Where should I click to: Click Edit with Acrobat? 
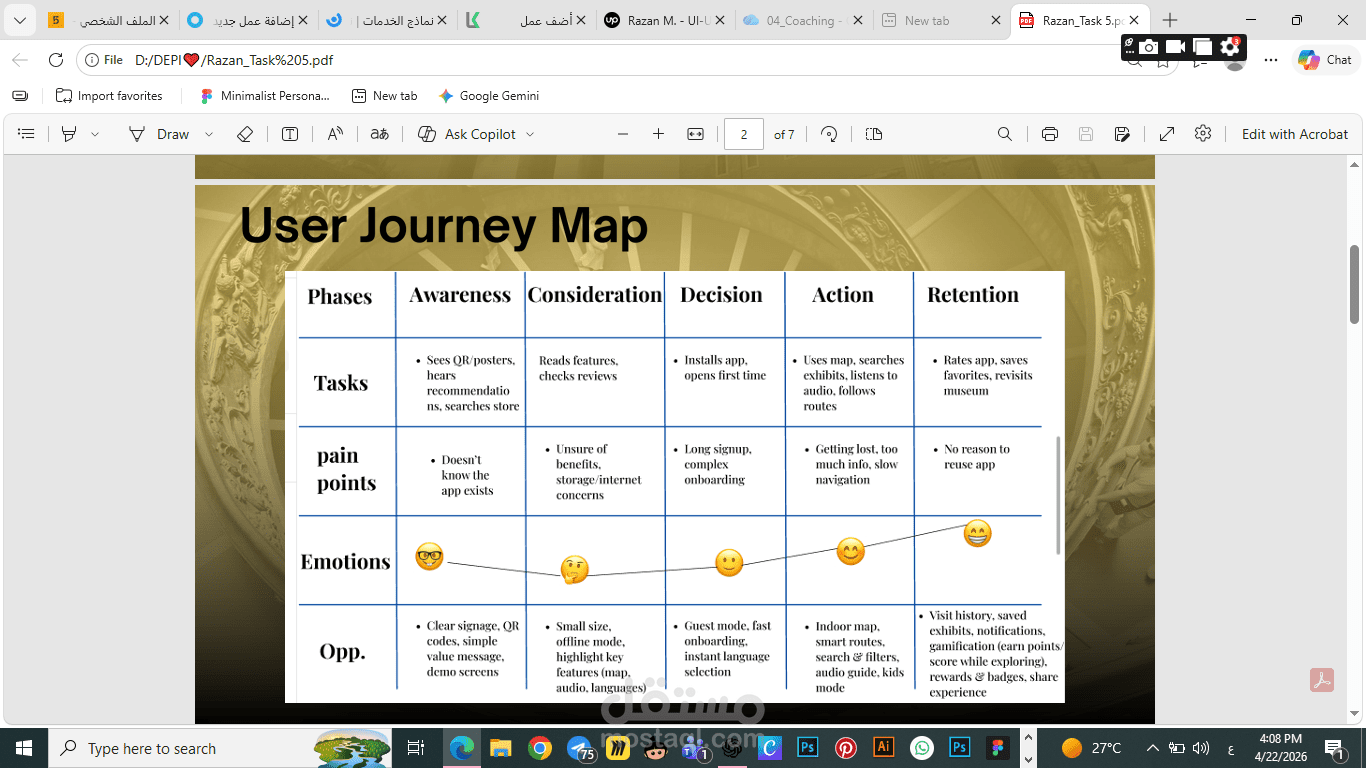1295,134
